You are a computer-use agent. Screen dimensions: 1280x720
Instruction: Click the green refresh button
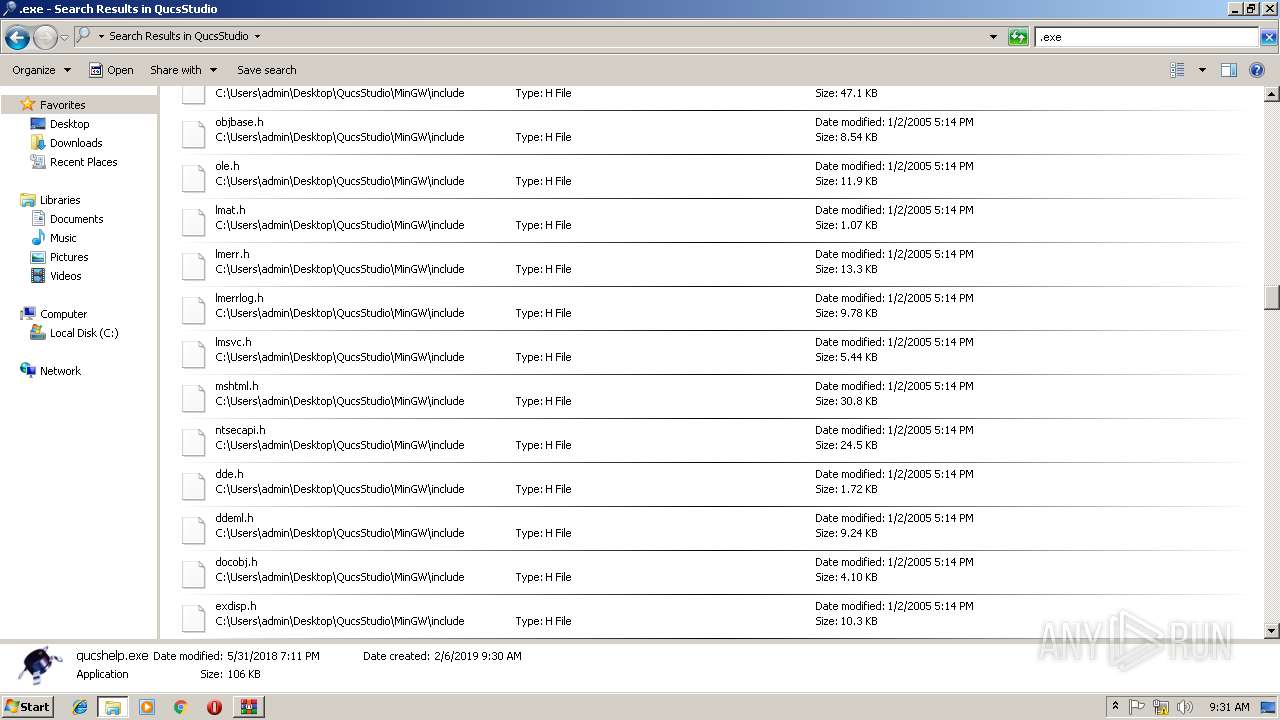(1018, 37)
